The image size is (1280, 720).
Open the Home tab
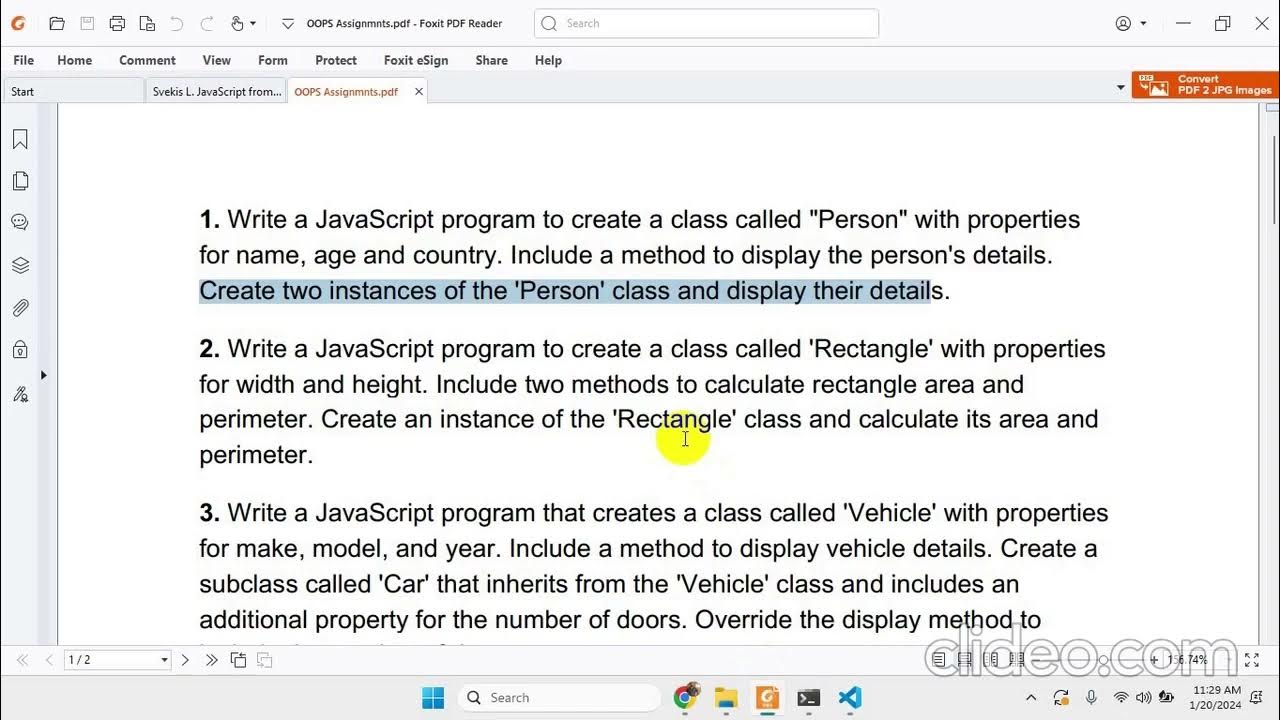pos(75,60)
